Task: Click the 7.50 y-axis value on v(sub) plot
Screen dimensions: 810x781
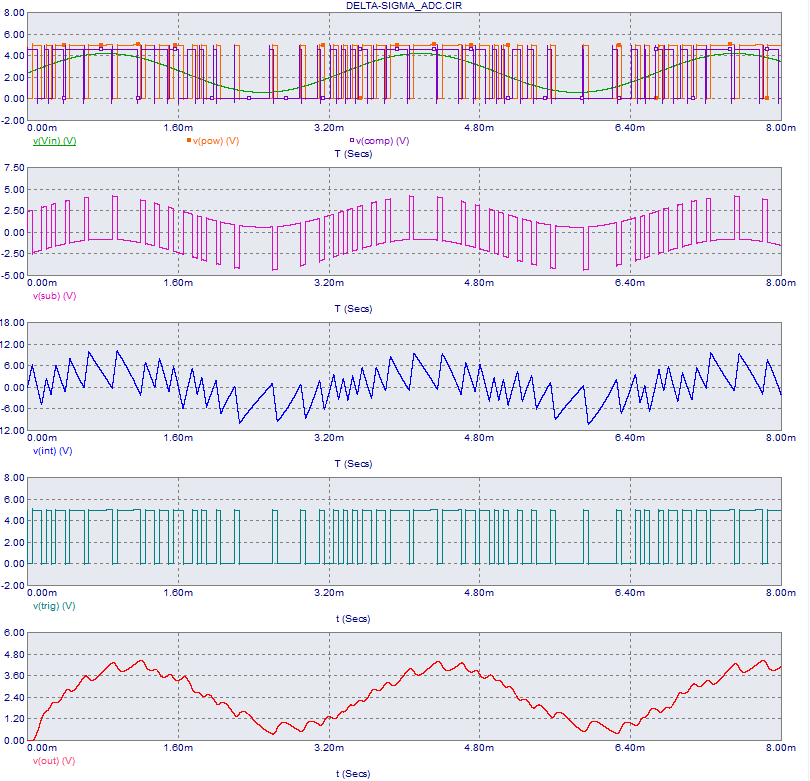Action: point(15,168)
